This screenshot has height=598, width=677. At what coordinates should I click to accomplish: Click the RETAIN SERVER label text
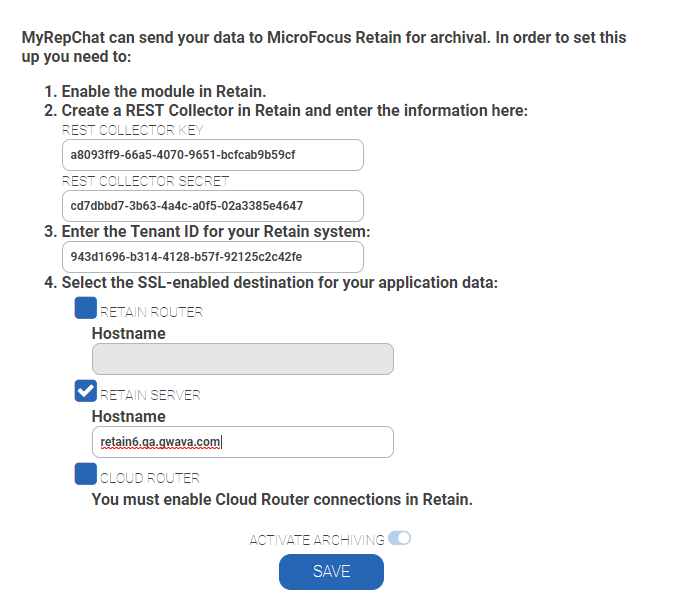point(151,395)
